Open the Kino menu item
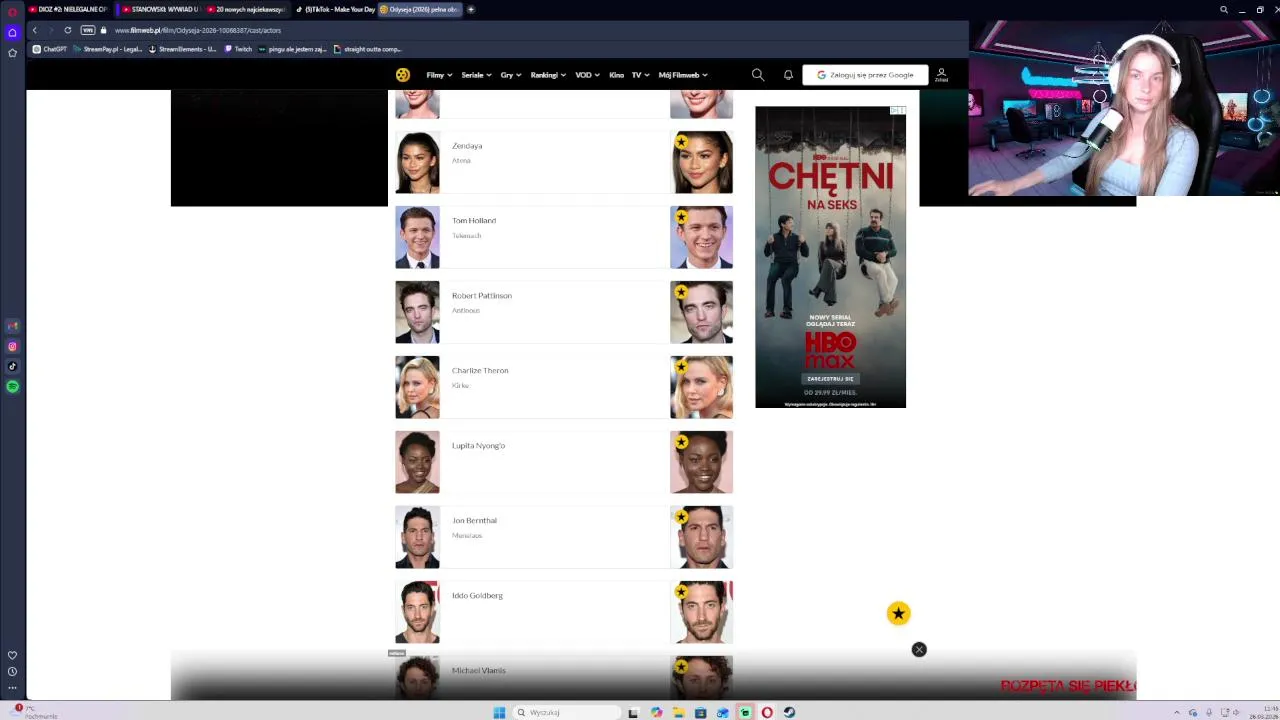 click(616, 75)
